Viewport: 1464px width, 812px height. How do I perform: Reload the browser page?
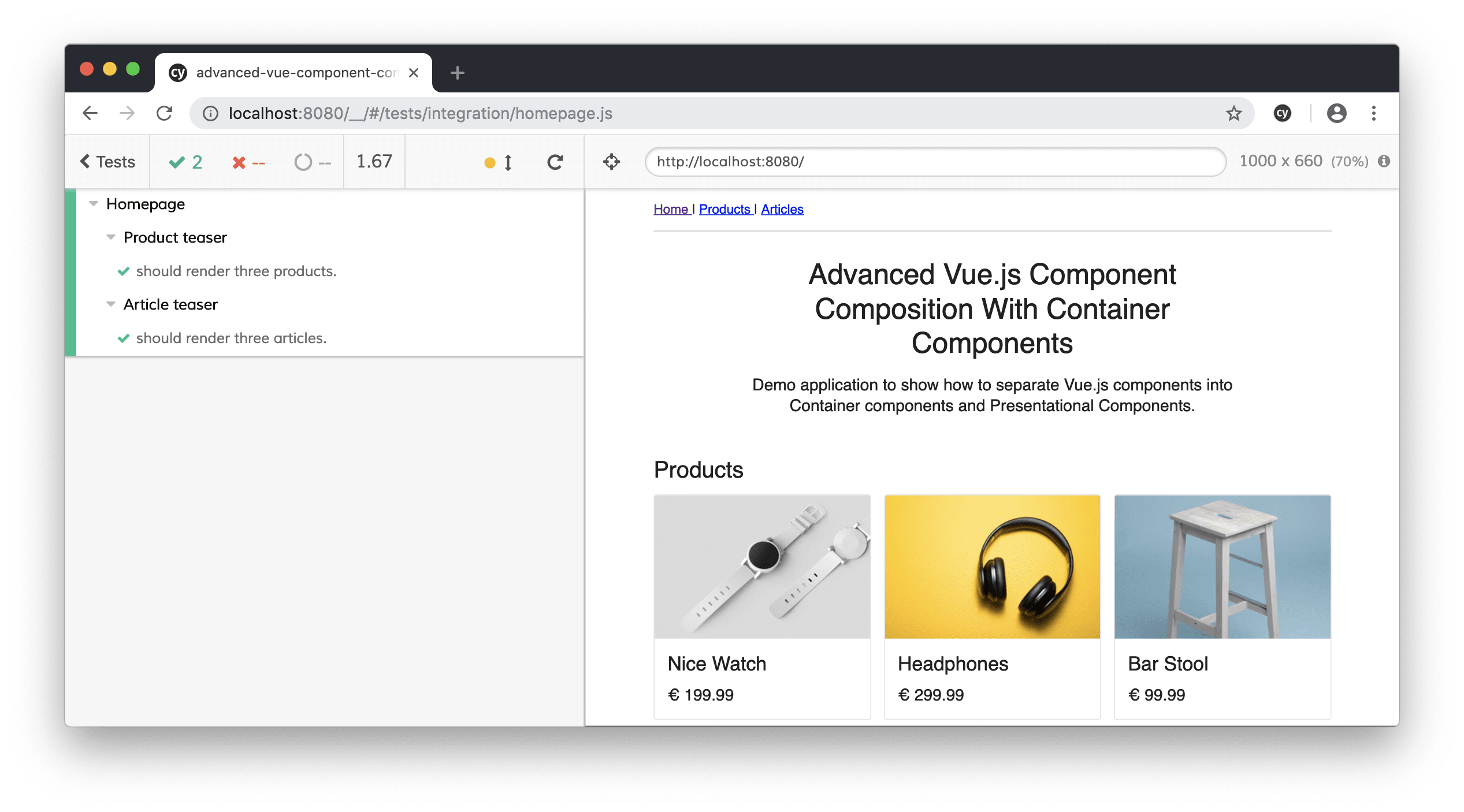pyautogui.click(x=165, y=113)
